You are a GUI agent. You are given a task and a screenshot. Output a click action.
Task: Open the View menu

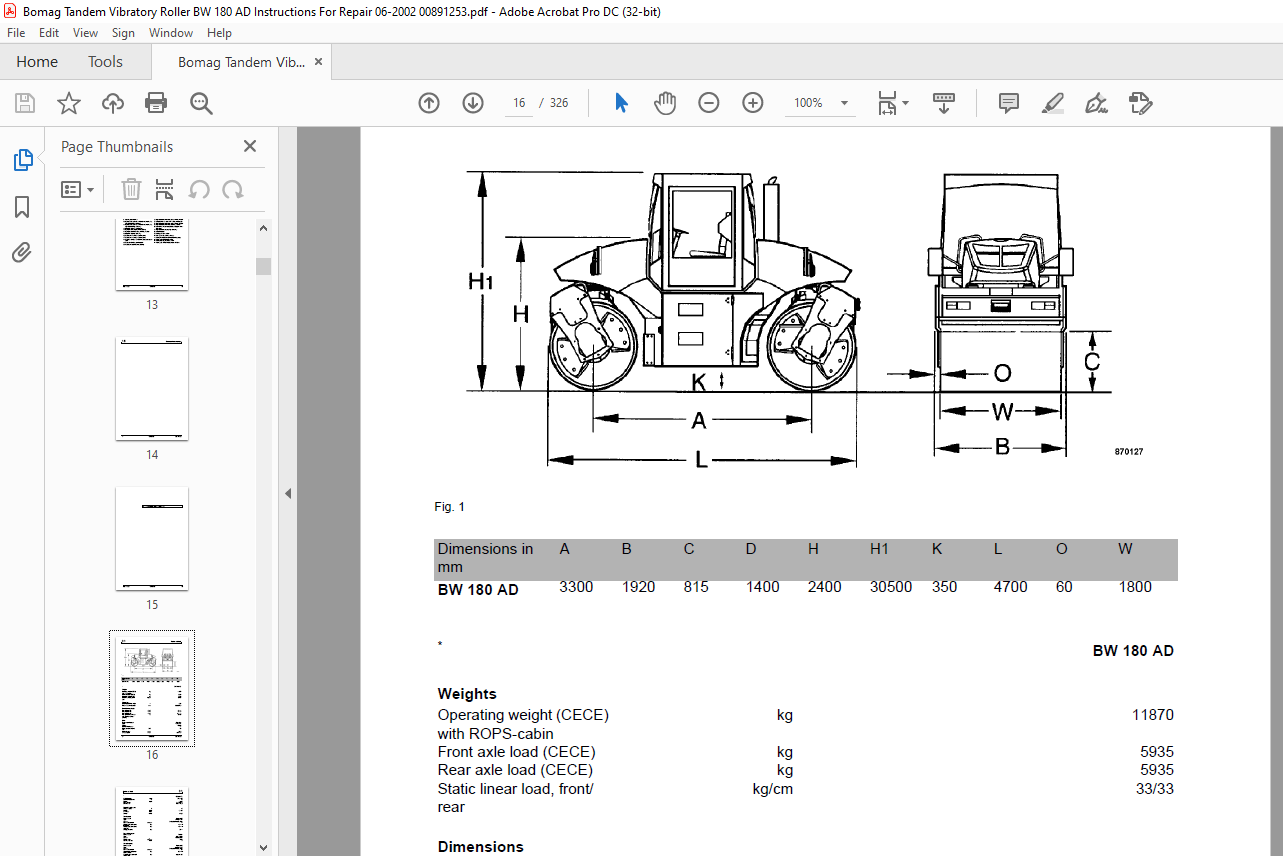pos(85,33)
